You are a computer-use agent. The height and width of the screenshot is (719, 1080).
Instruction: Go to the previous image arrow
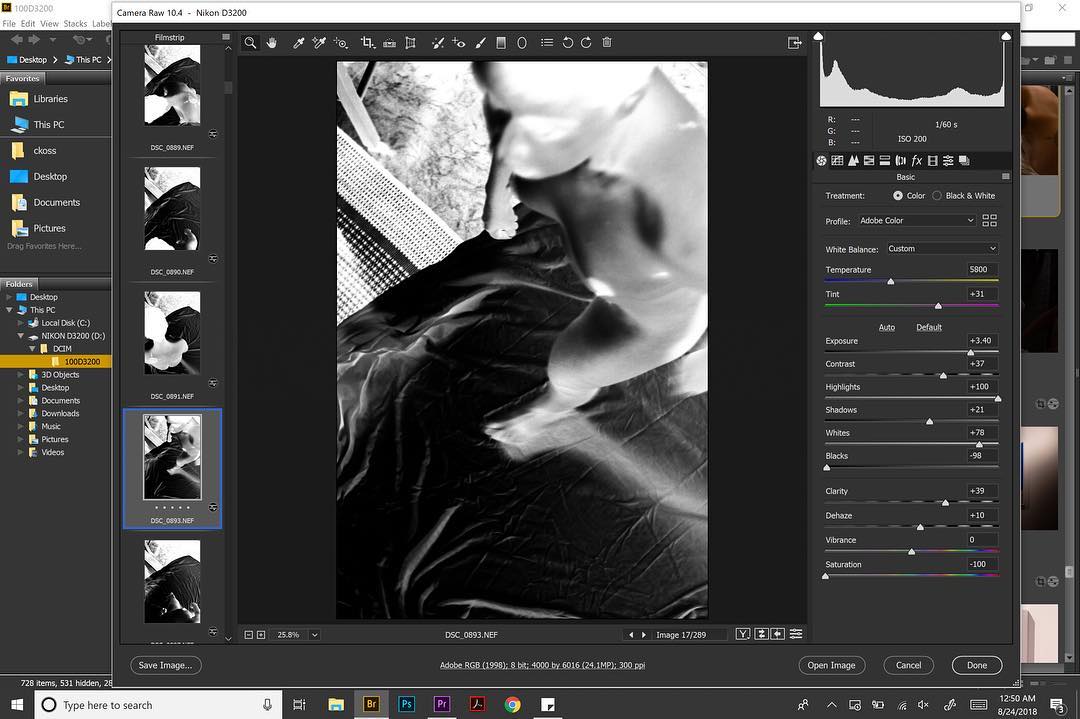click(631, 635)
